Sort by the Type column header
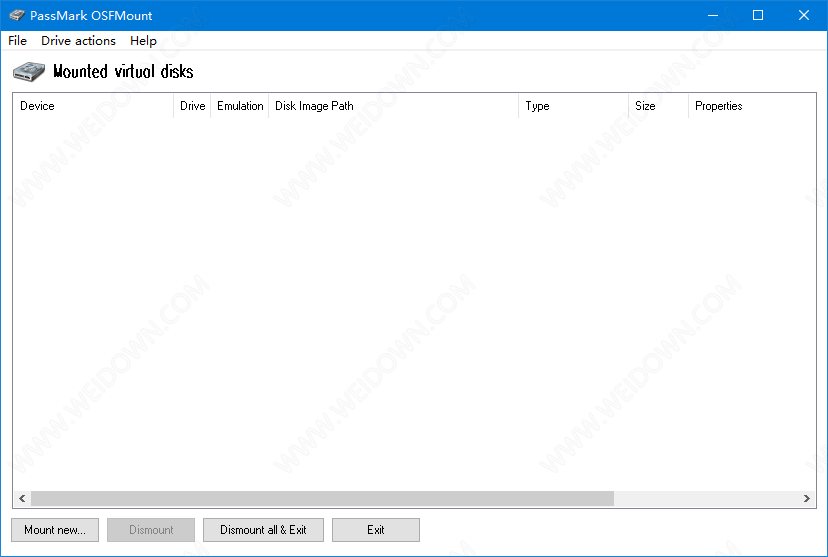The height and width of the screenshot is (557, 828). click(x=573, y=106)
